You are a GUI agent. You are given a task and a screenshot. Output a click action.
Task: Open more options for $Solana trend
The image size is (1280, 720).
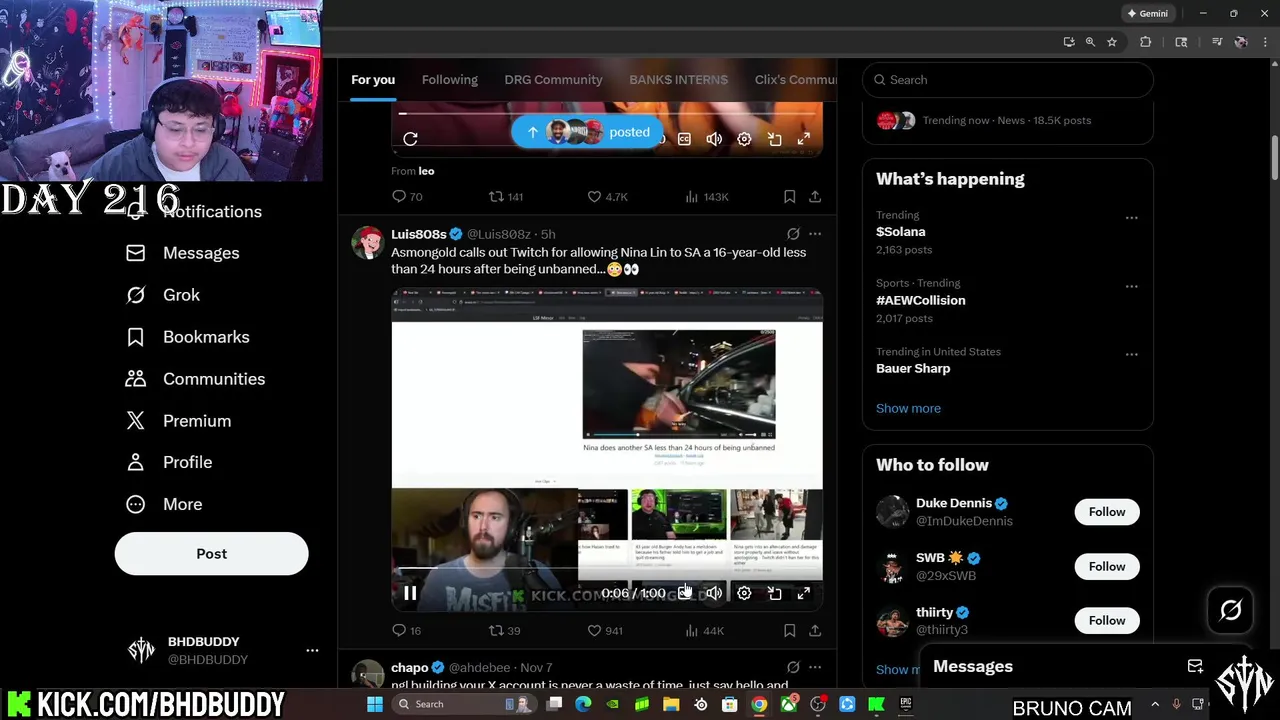point(1131,218)
